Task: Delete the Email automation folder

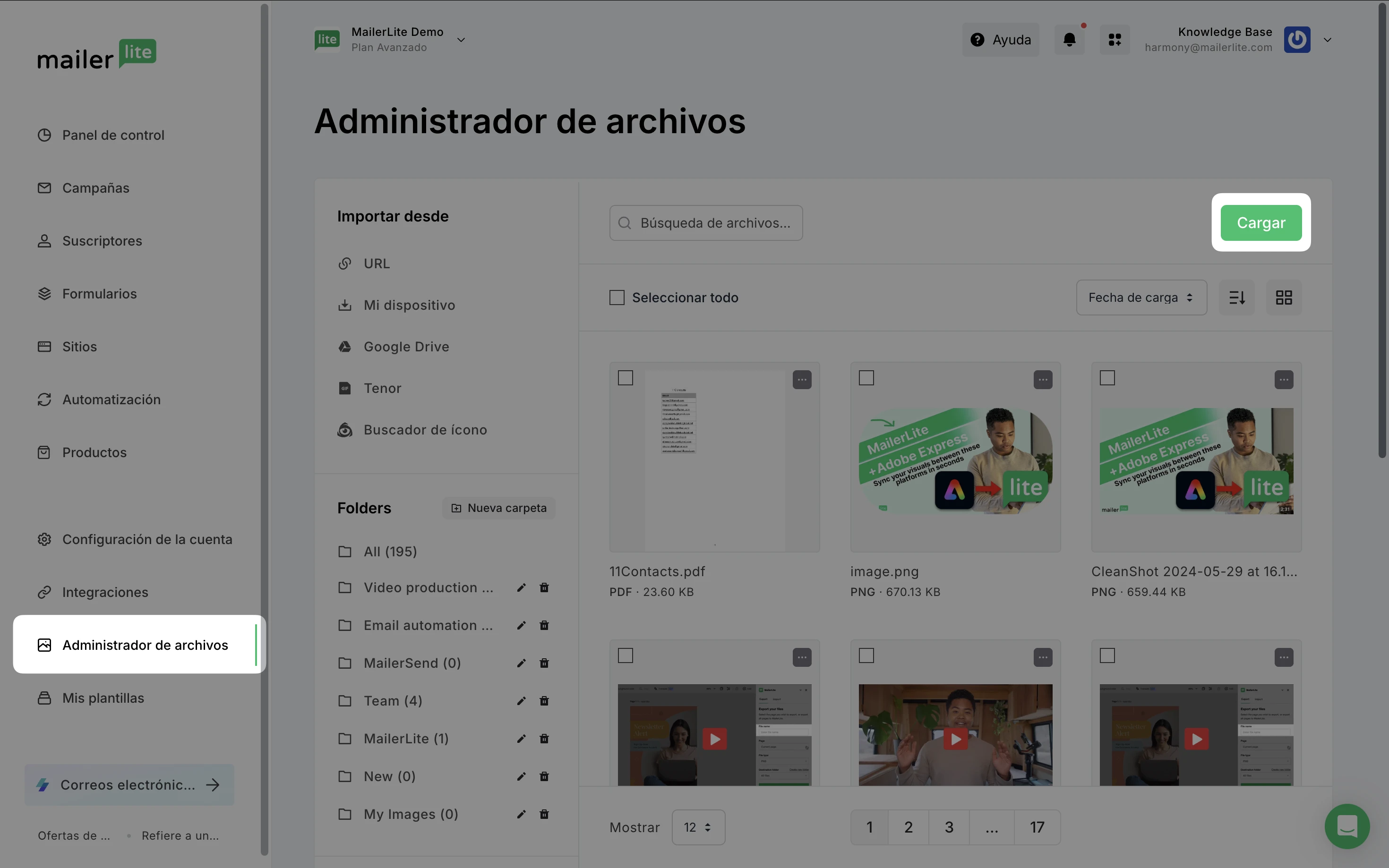Action: pyautogui.click(x=544, y=625)
